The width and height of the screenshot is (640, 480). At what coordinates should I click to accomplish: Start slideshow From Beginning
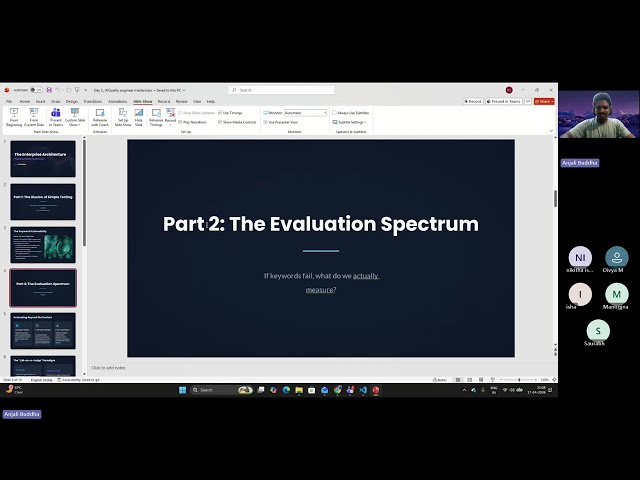(14, 117)
